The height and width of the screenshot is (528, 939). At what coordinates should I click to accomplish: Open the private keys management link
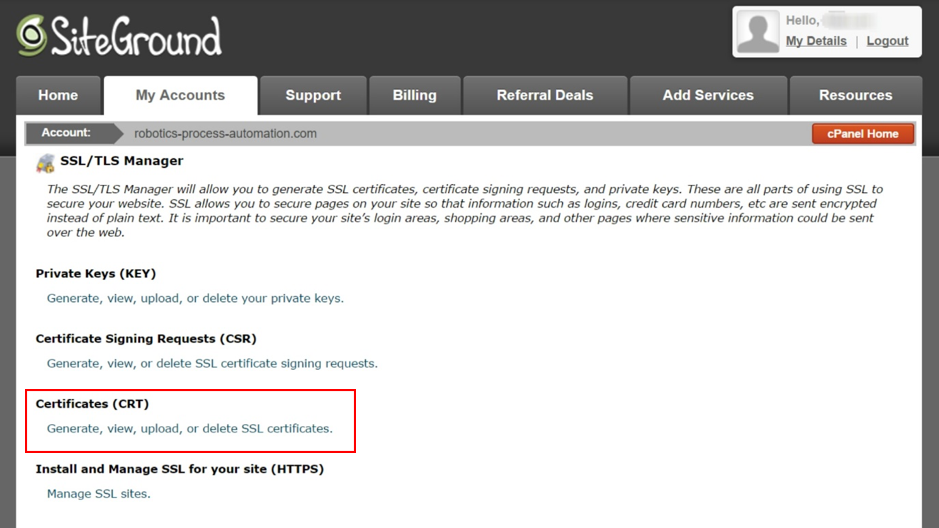click(x=195, y=298)
